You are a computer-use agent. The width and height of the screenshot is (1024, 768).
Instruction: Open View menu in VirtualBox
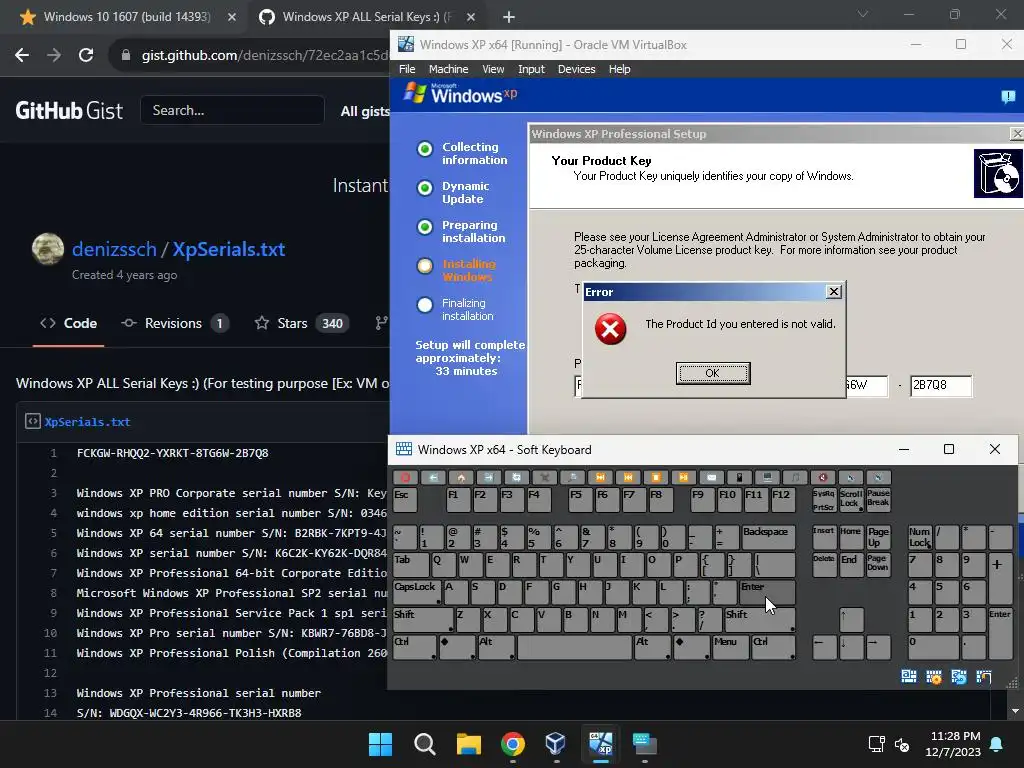(493, 69)
